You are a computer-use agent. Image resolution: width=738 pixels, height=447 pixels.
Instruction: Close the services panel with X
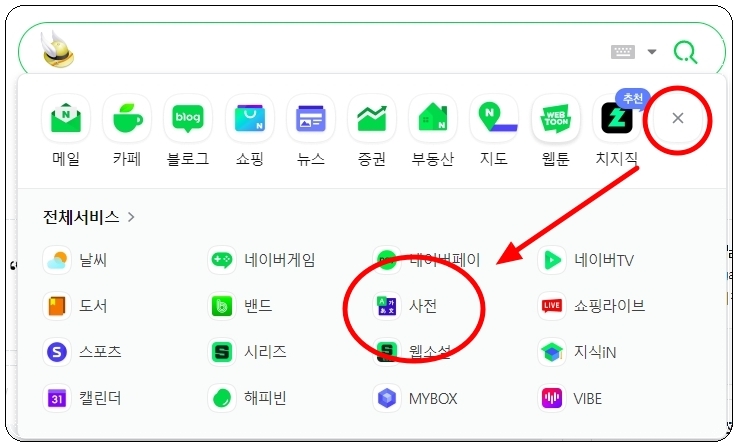point(678,118)
